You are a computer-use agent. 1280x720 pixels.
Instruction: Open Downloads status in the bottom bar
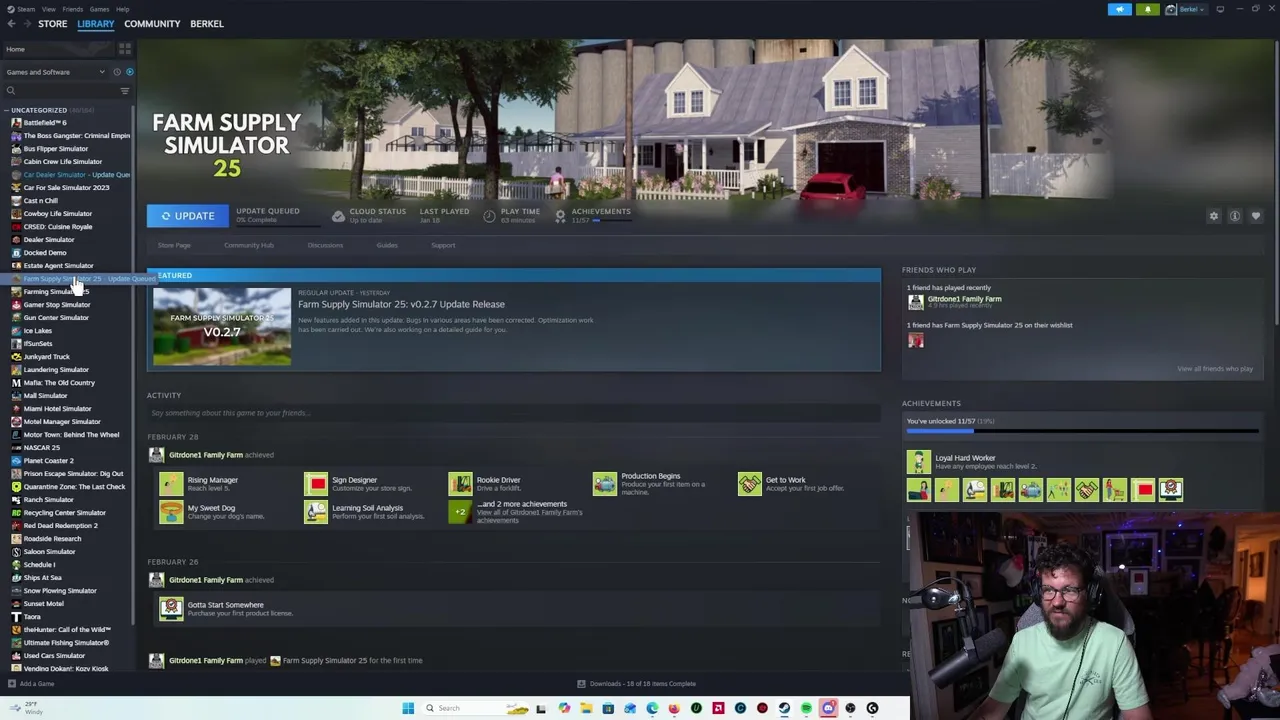pos(636,684)
